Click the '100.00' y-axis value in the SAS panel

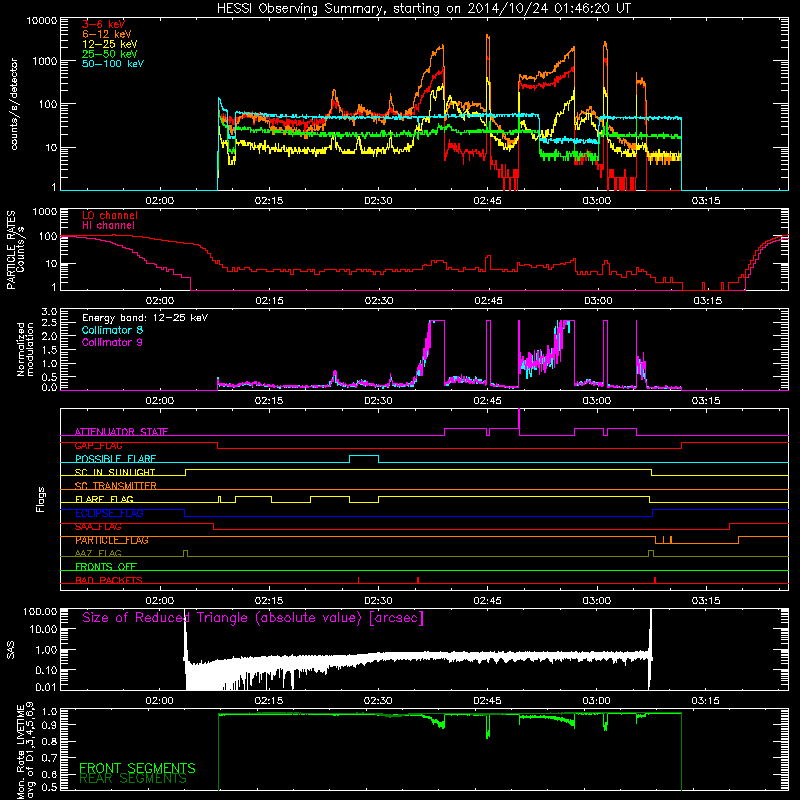click(x=40, y=611)
